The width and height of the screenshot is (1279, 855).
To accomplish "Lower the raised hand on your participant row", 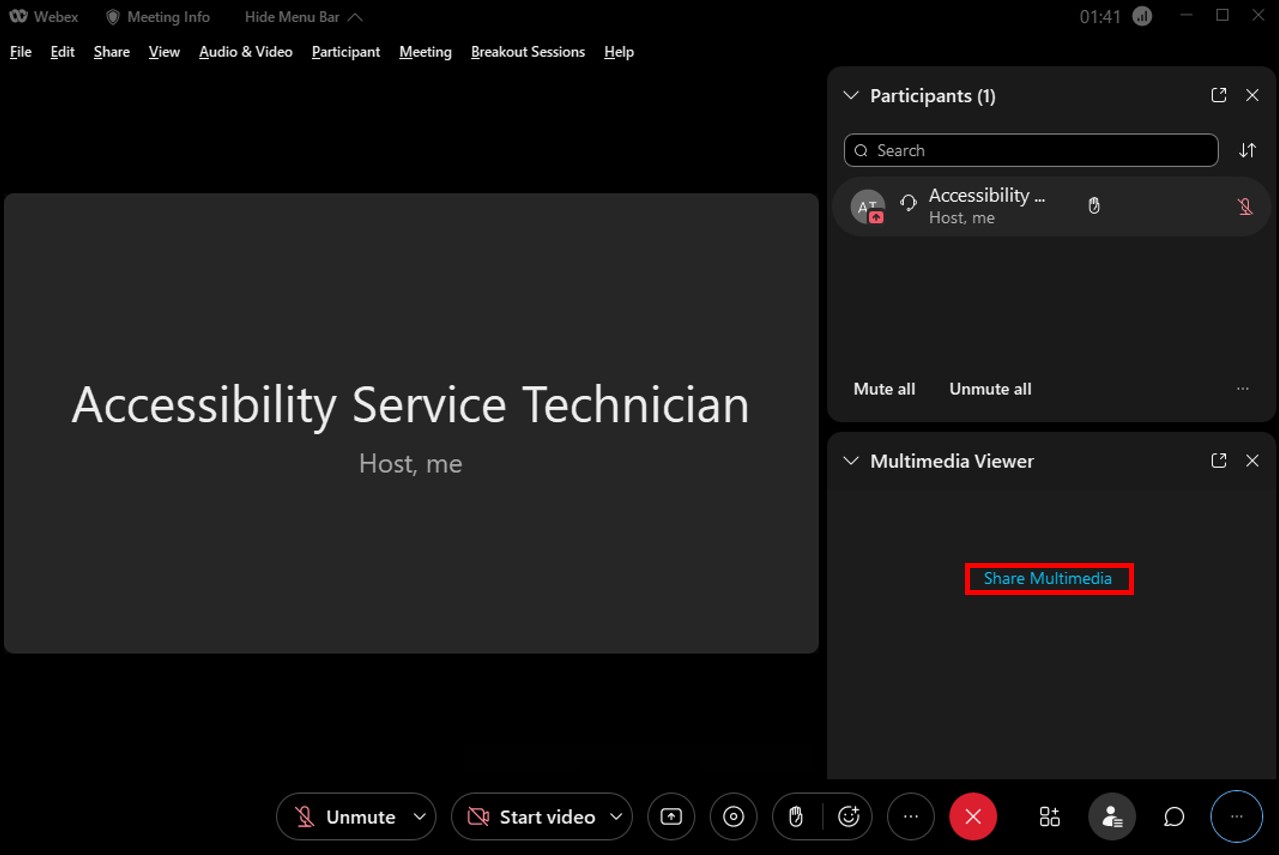I will tap(1093, 205).
